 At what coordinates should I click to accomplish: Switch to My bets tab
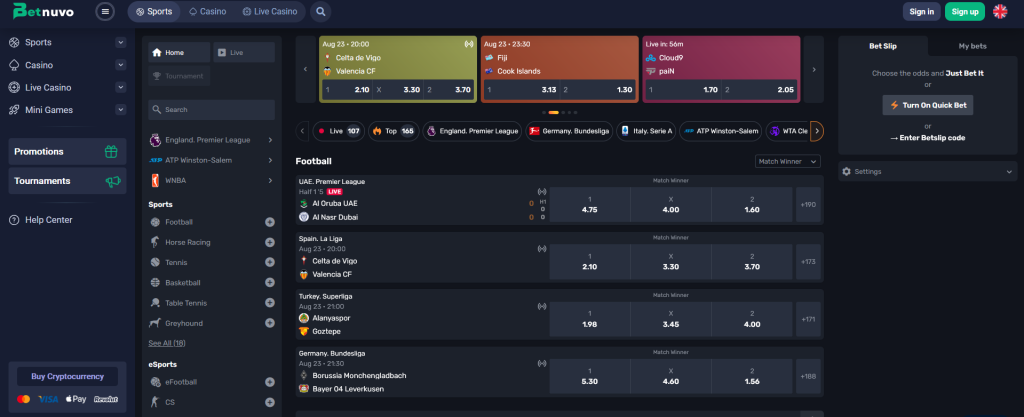point(972,46)
